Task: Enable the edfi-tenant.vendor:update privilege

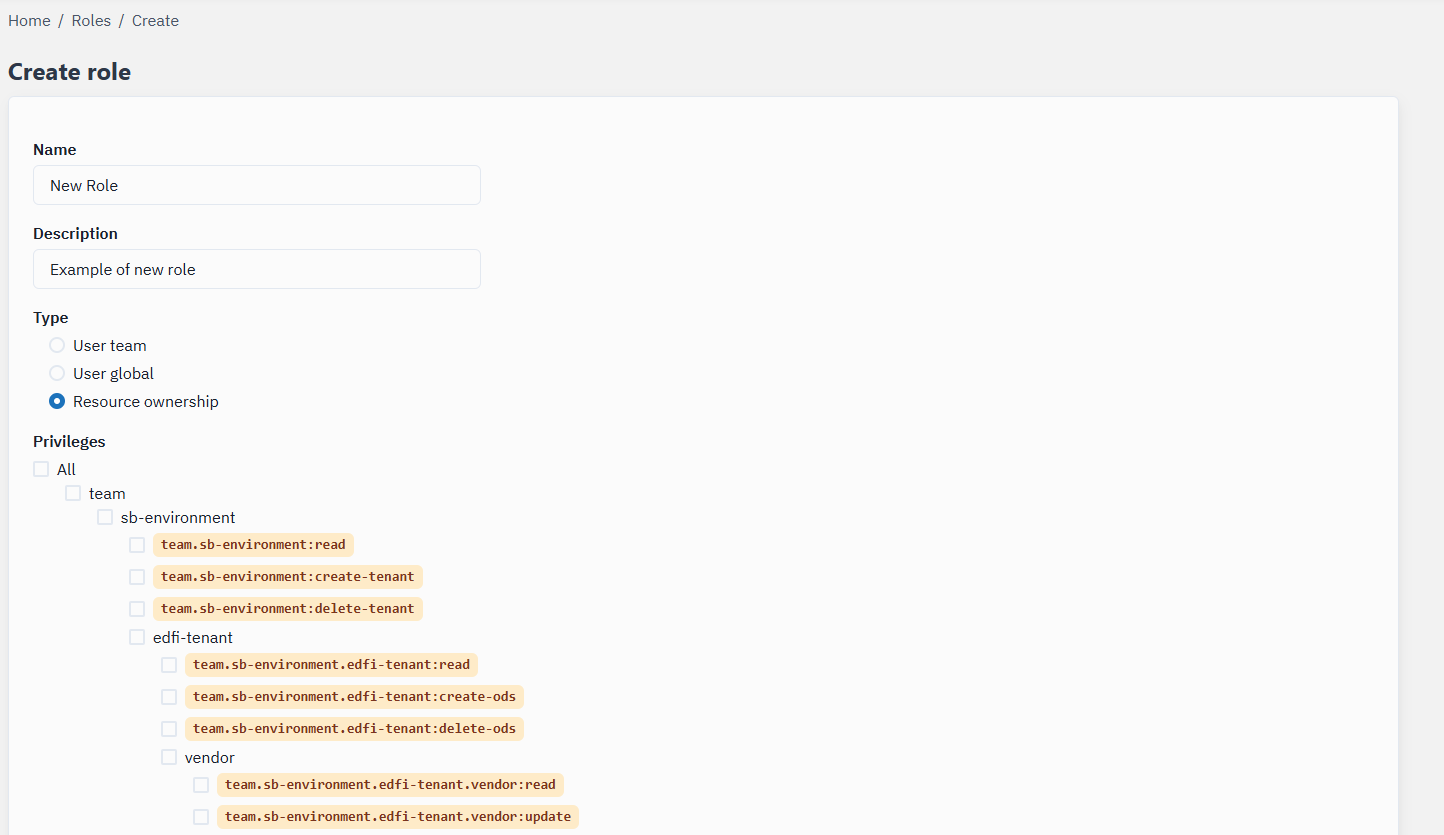Action: (x=201, y=817)
